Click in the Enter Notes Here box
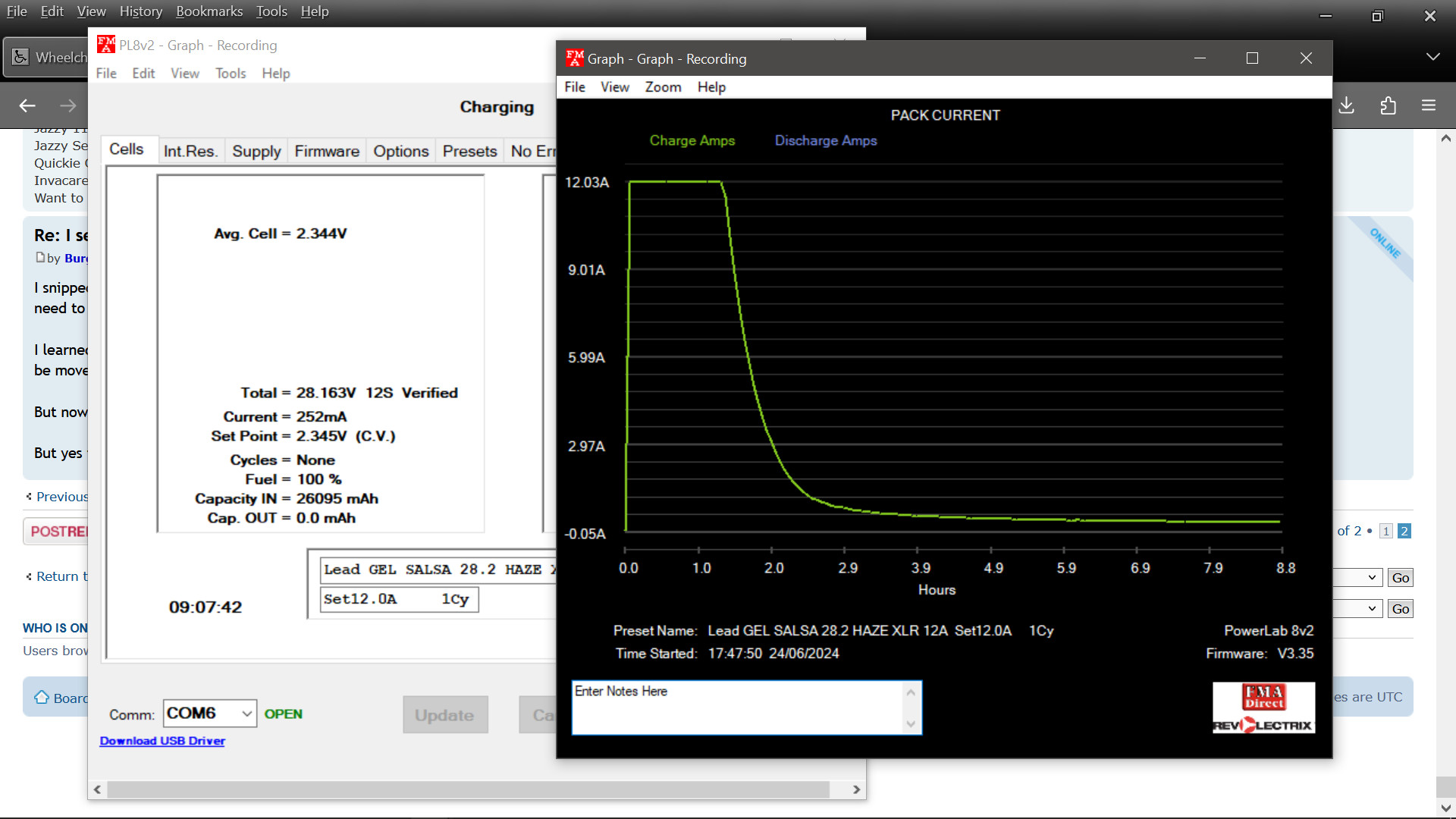The image size is (1456, 819). click(736, 708)
